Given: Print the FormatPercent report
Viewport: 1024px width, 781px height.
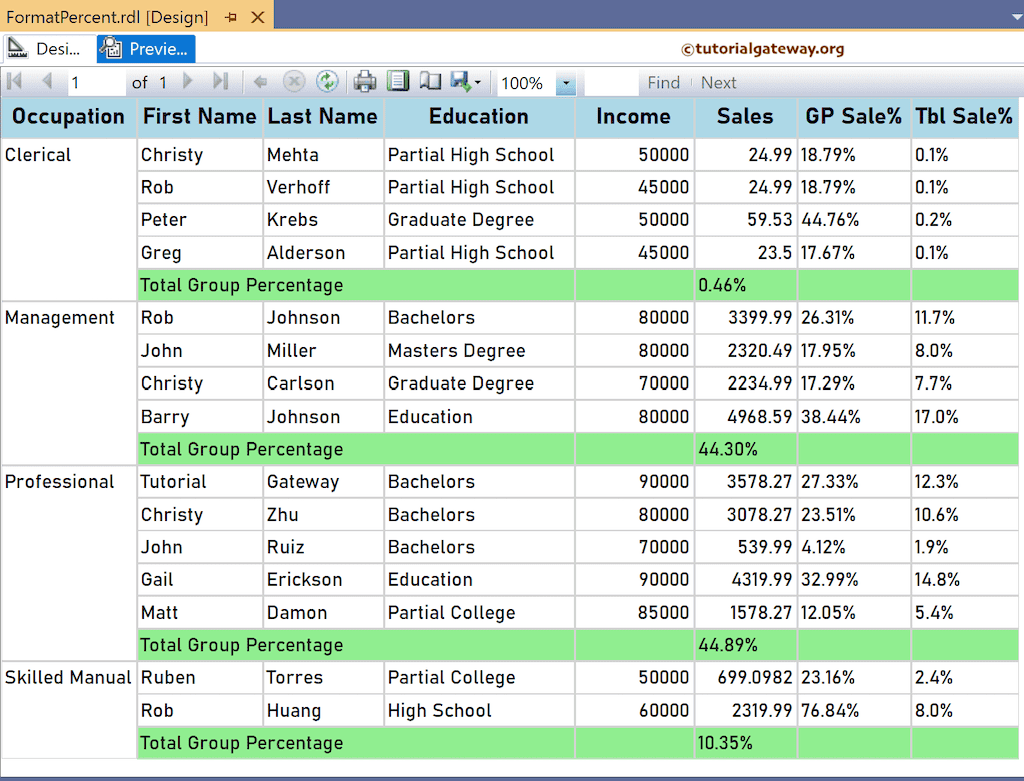Looking at the screenshot, I should coord(364,82).
